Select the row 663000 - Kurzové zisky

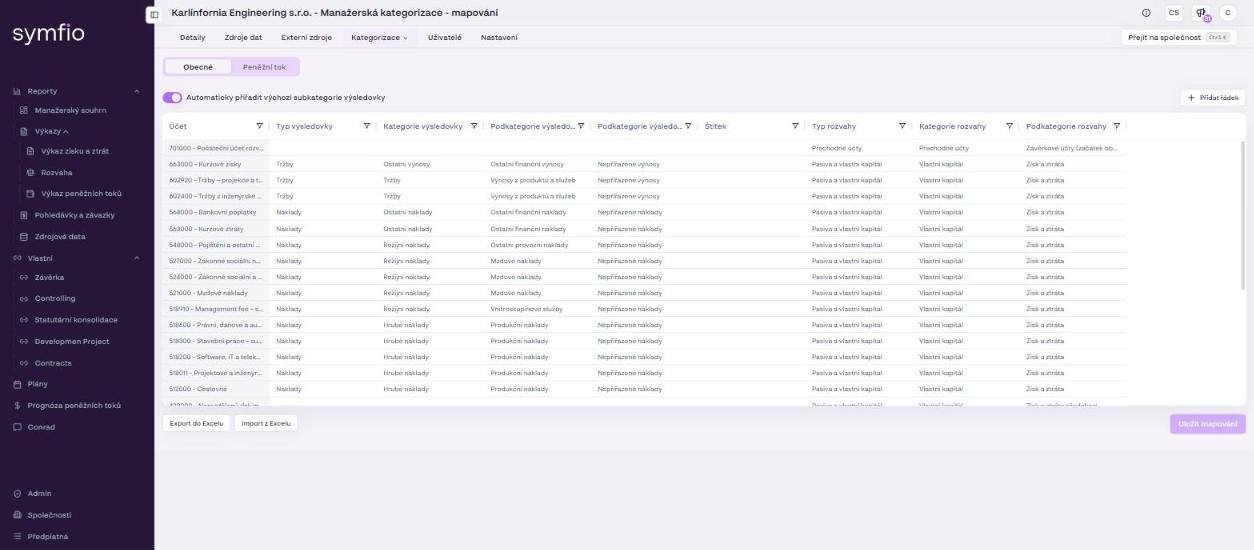(646, 163)
